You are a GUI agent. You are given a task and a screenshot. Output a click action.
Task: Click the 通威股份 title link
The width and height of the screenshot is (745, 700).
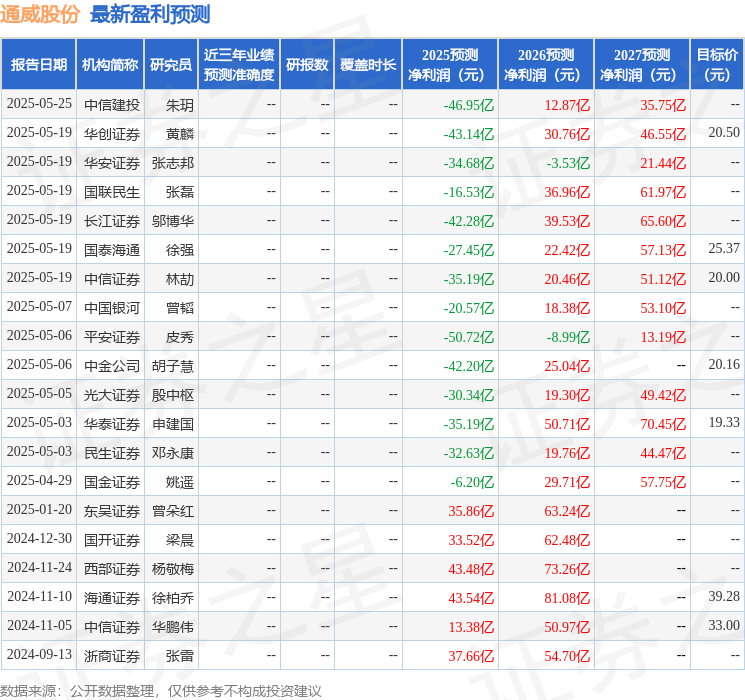pyautogui.click(x=42, y=14)
